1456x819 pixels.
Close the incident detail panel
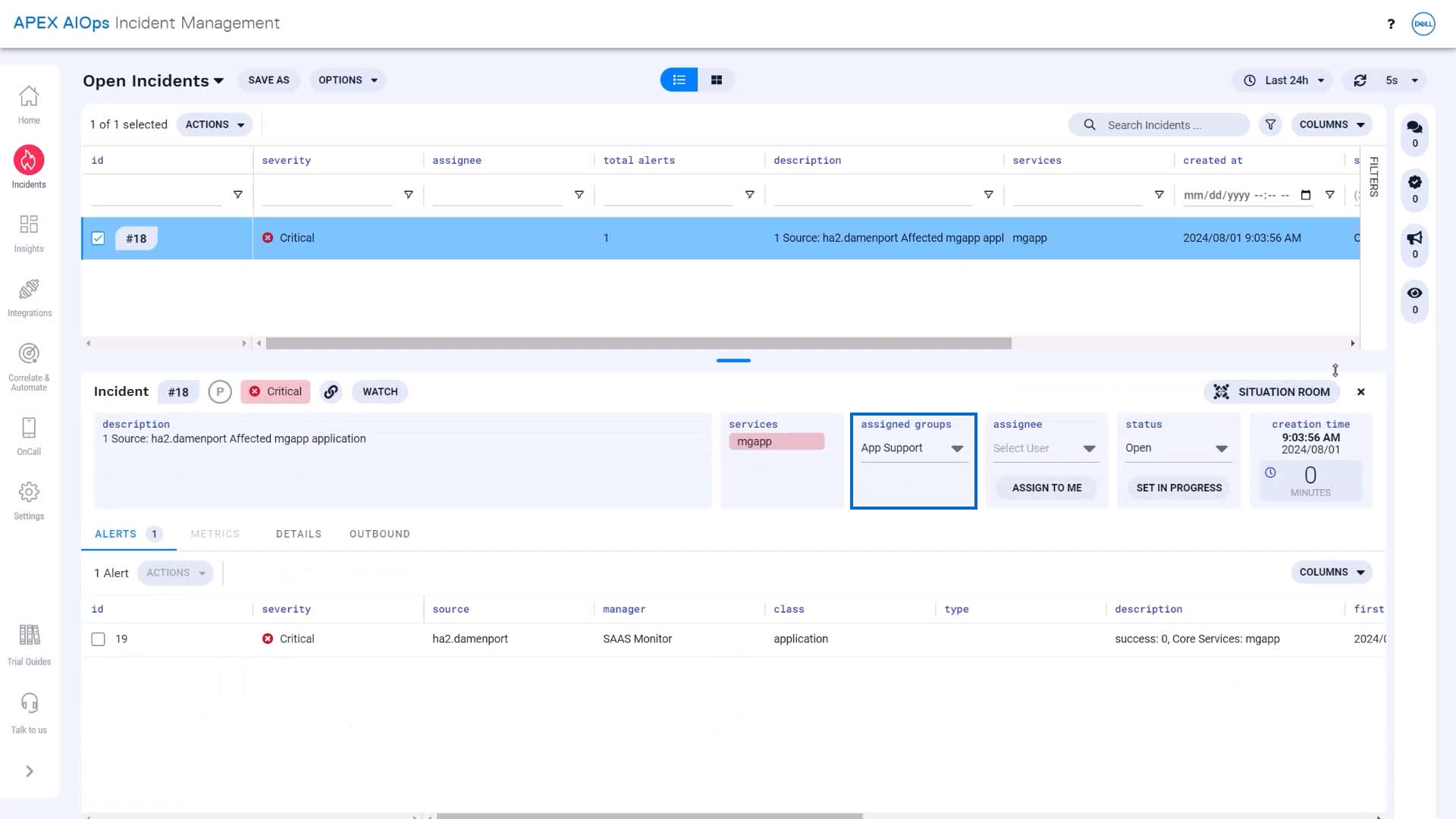point(1361,392)
